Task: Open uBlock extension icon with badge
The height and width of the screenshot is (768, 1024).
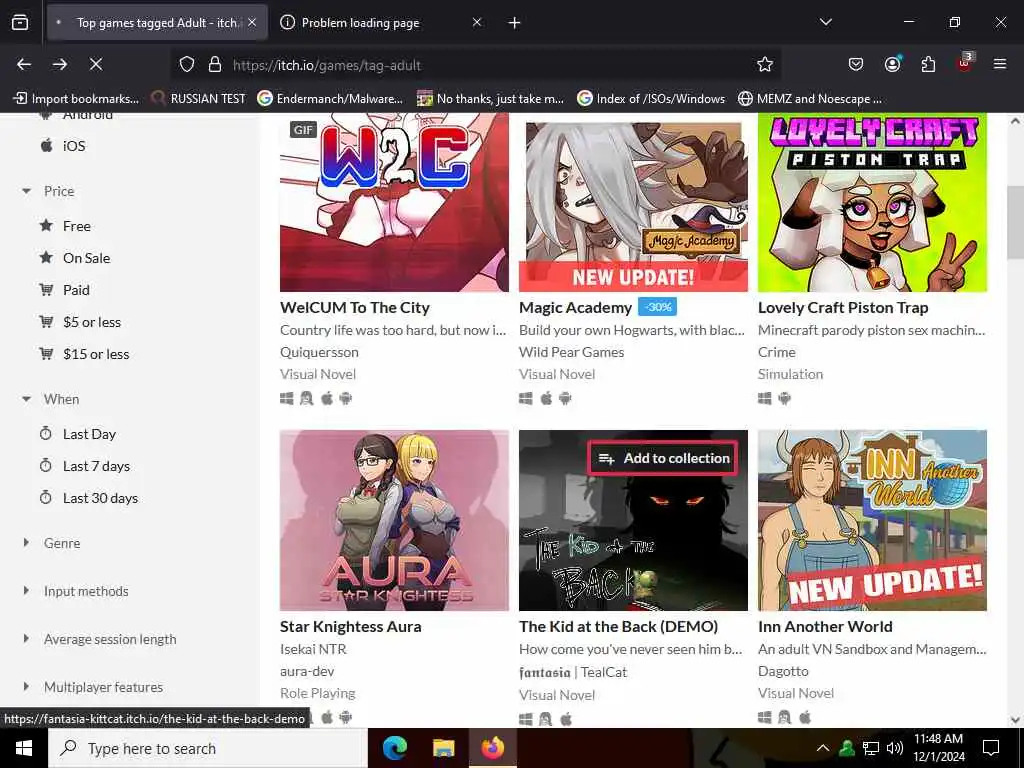Action: point(965,63)
